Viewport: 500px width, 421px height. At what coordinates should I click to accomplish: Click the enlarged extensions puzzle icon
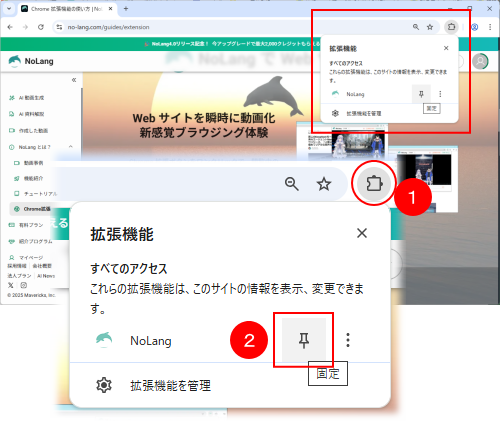click(374, 183)
